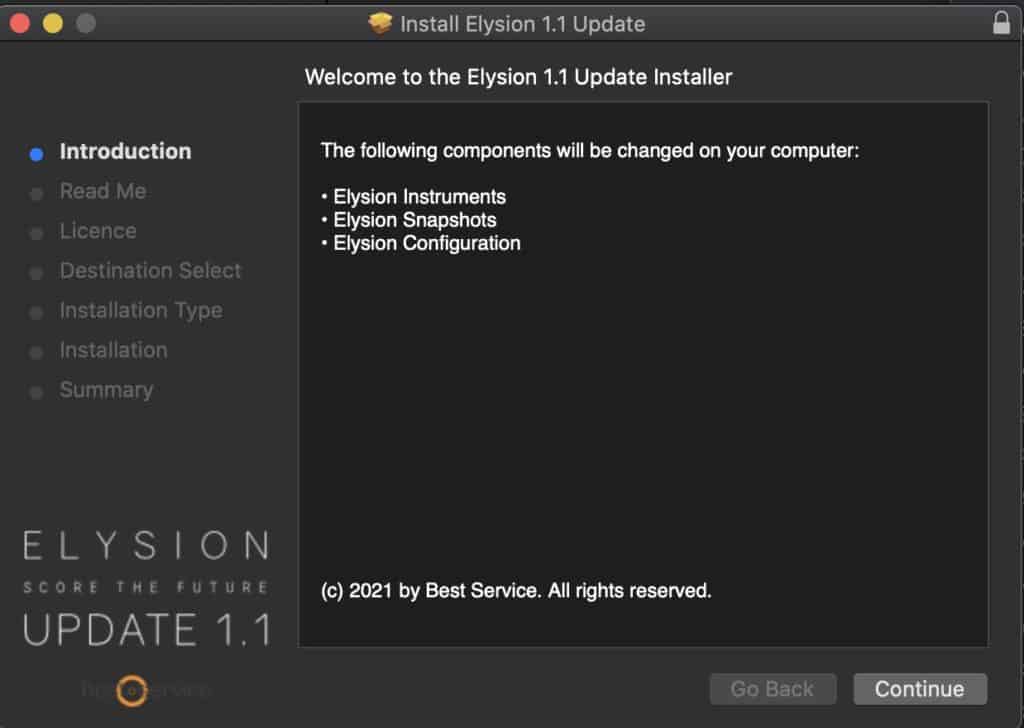Select Read Me in the sidebar
Image resolution: width=1024 pixels, height=728 pixels.
(x=103, y=191)
